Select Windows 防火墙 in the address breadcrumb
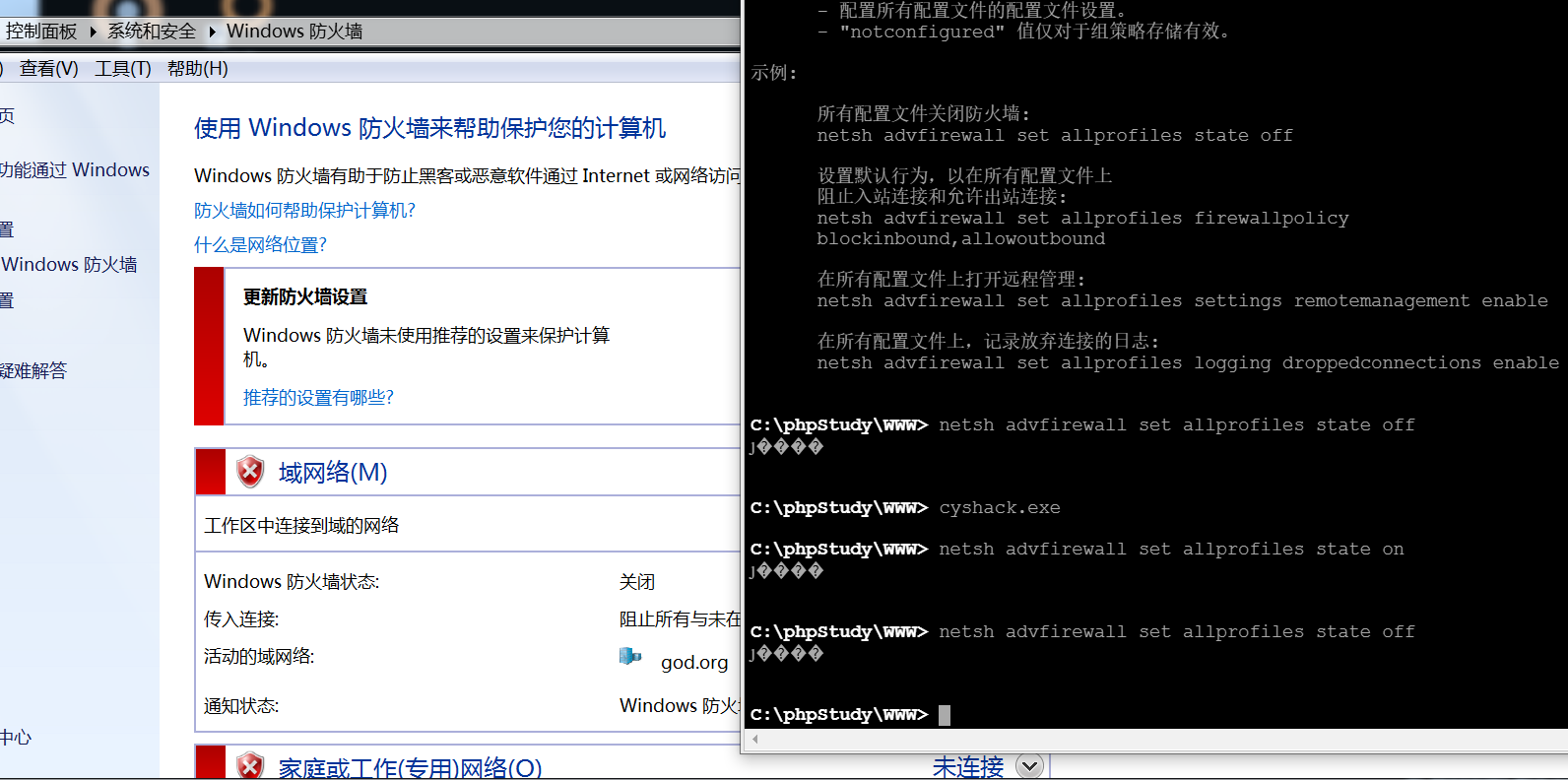The height and width of the screenshot is (780, 1568). tap(294, 32)
